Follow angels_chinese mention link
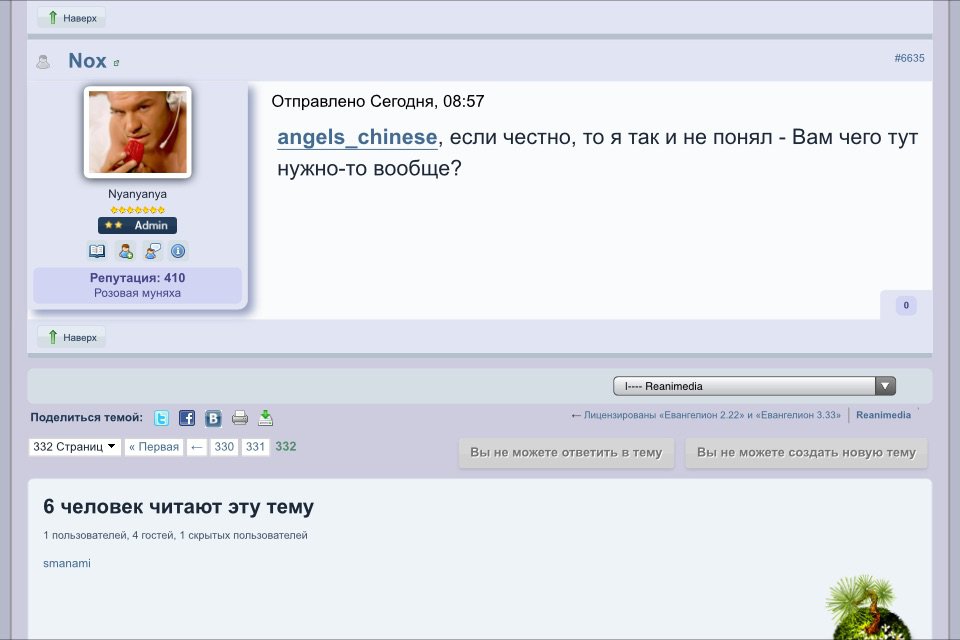Screen dimensions: 960x640 point(357,137)
